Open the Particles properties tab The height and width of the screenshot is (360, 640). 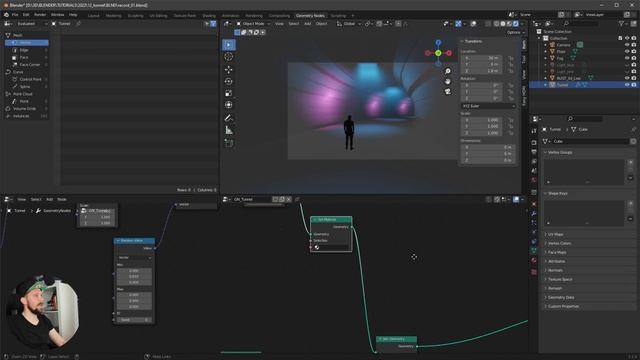pos(534,223)
